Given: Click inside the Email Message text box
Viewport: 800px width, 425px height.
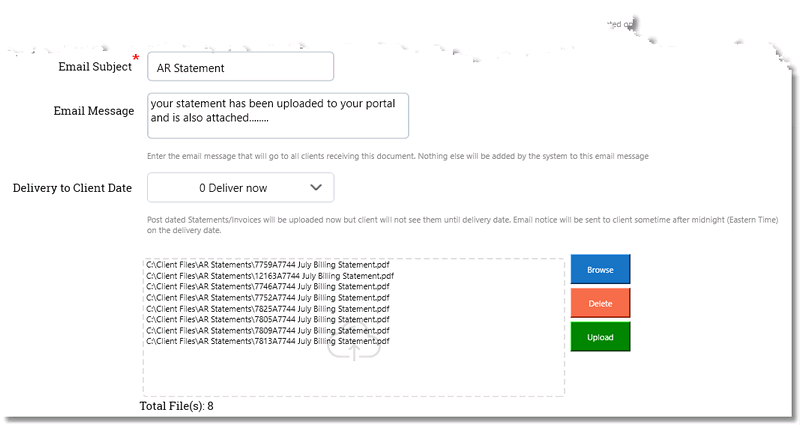Looking at the screenshot, I should (x=278, y=116).
